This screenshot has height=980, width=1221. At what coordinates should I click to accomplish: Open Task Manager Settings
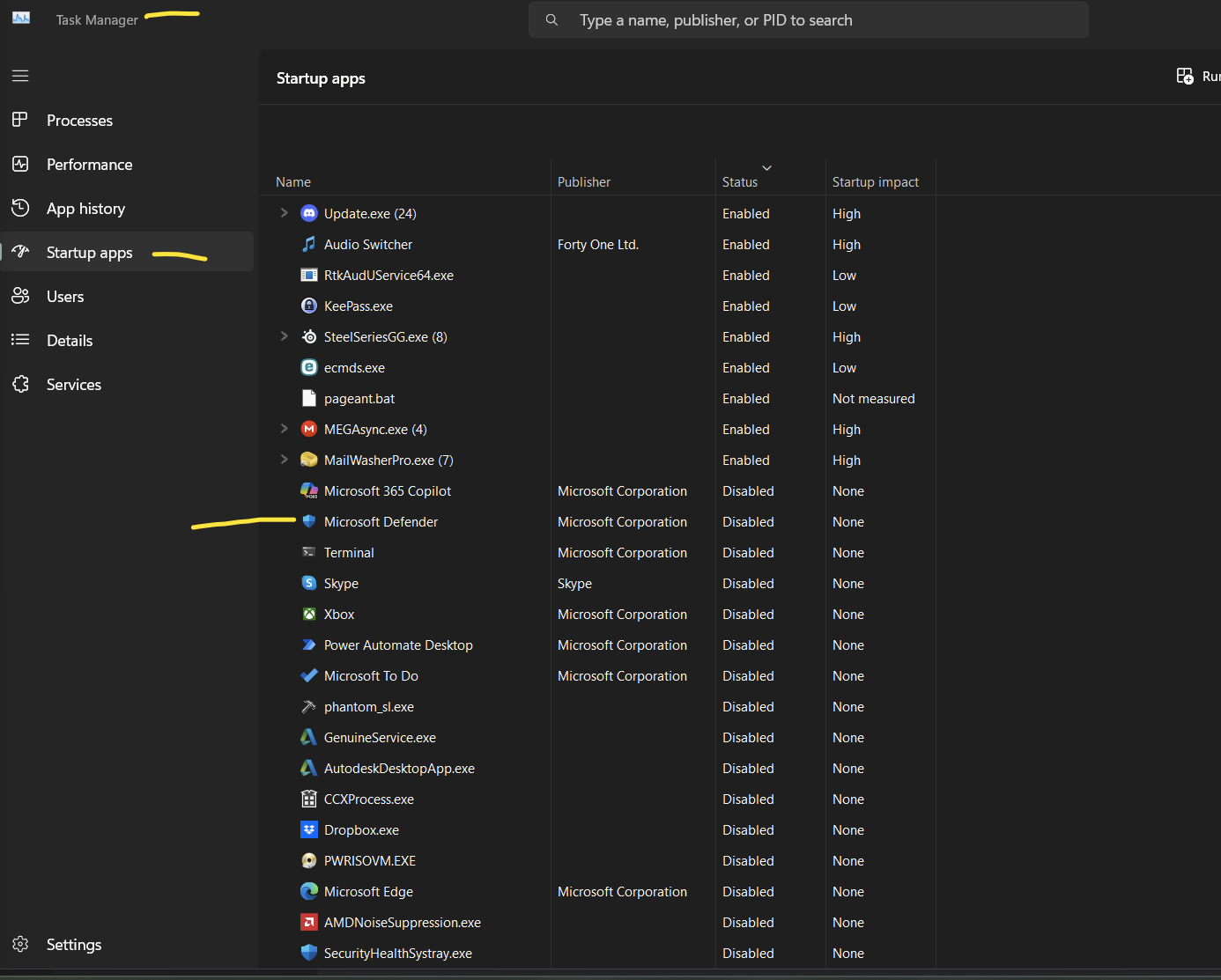73,945
